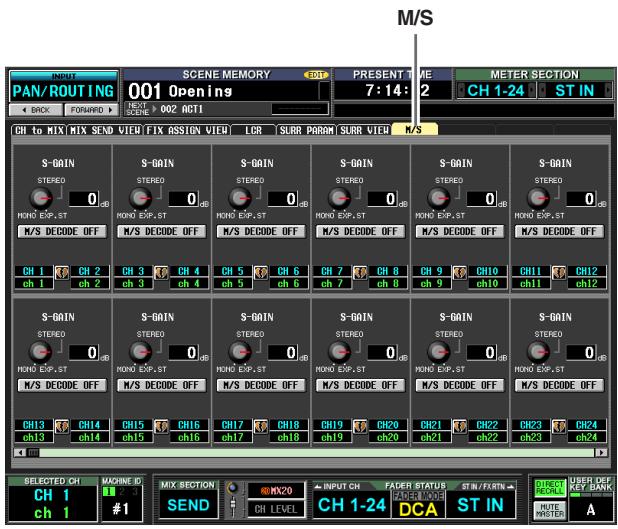
Task: Click the pair heart icon between CH 7 and CH 8
Action: click(x=360, y=272)
